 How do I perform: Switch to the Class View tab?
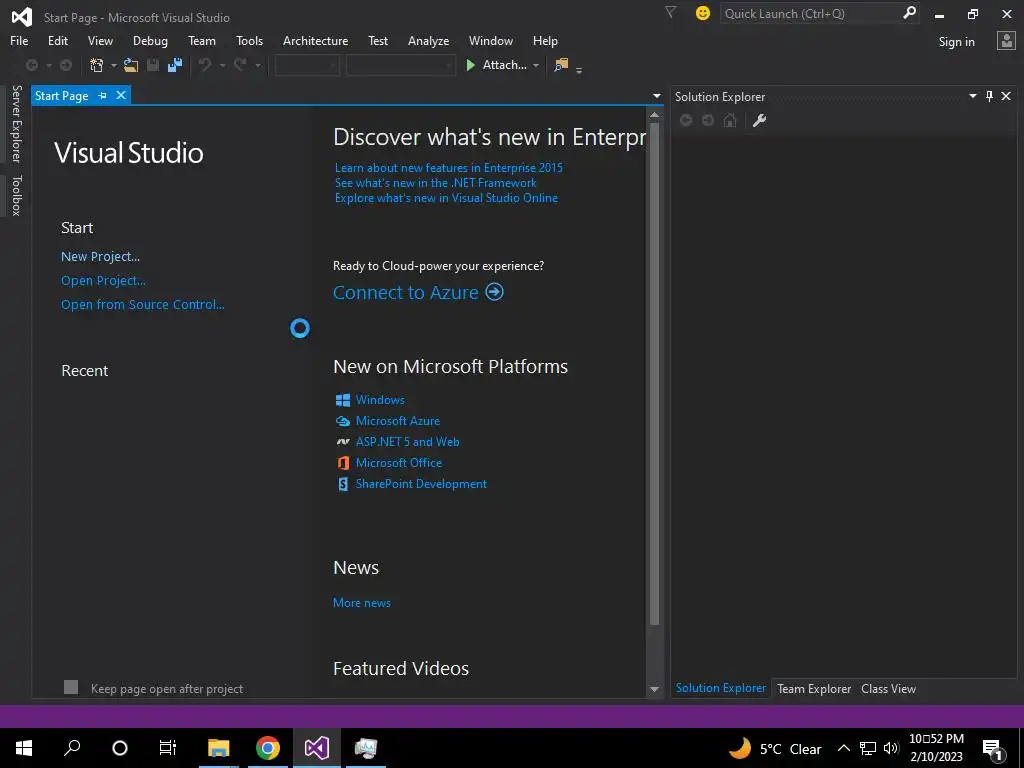[888, 688]
